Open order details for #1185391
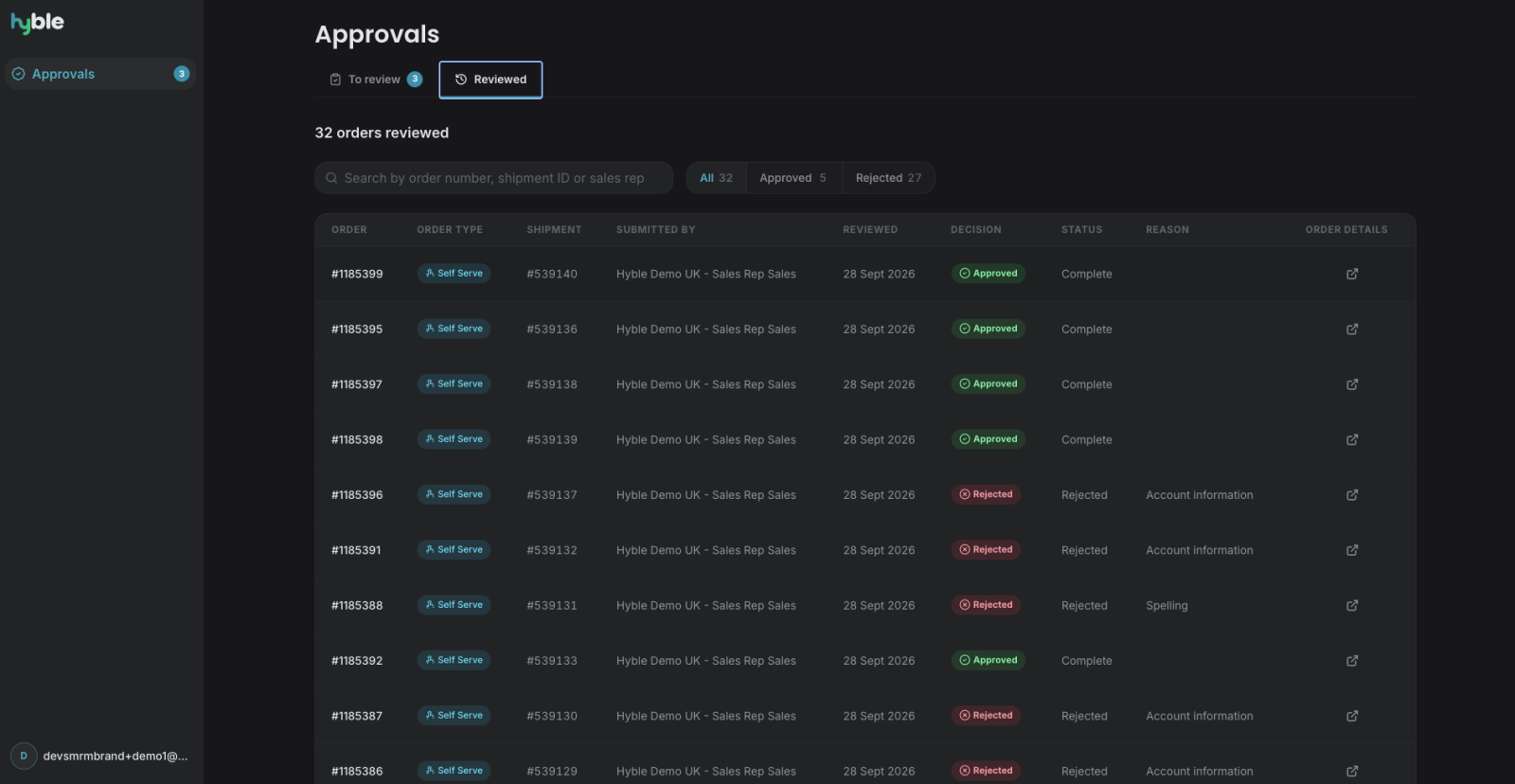The image size is (1515, 784). pos(1352,550)
